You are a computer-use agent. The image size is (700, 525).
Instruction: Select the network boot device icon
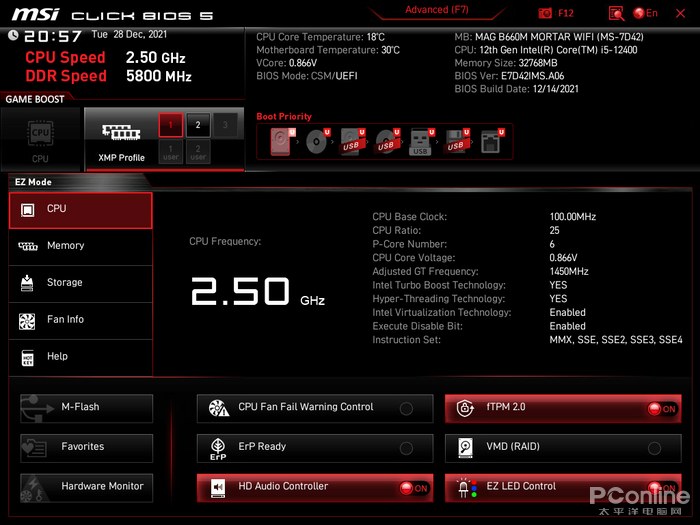coord(492,142)
